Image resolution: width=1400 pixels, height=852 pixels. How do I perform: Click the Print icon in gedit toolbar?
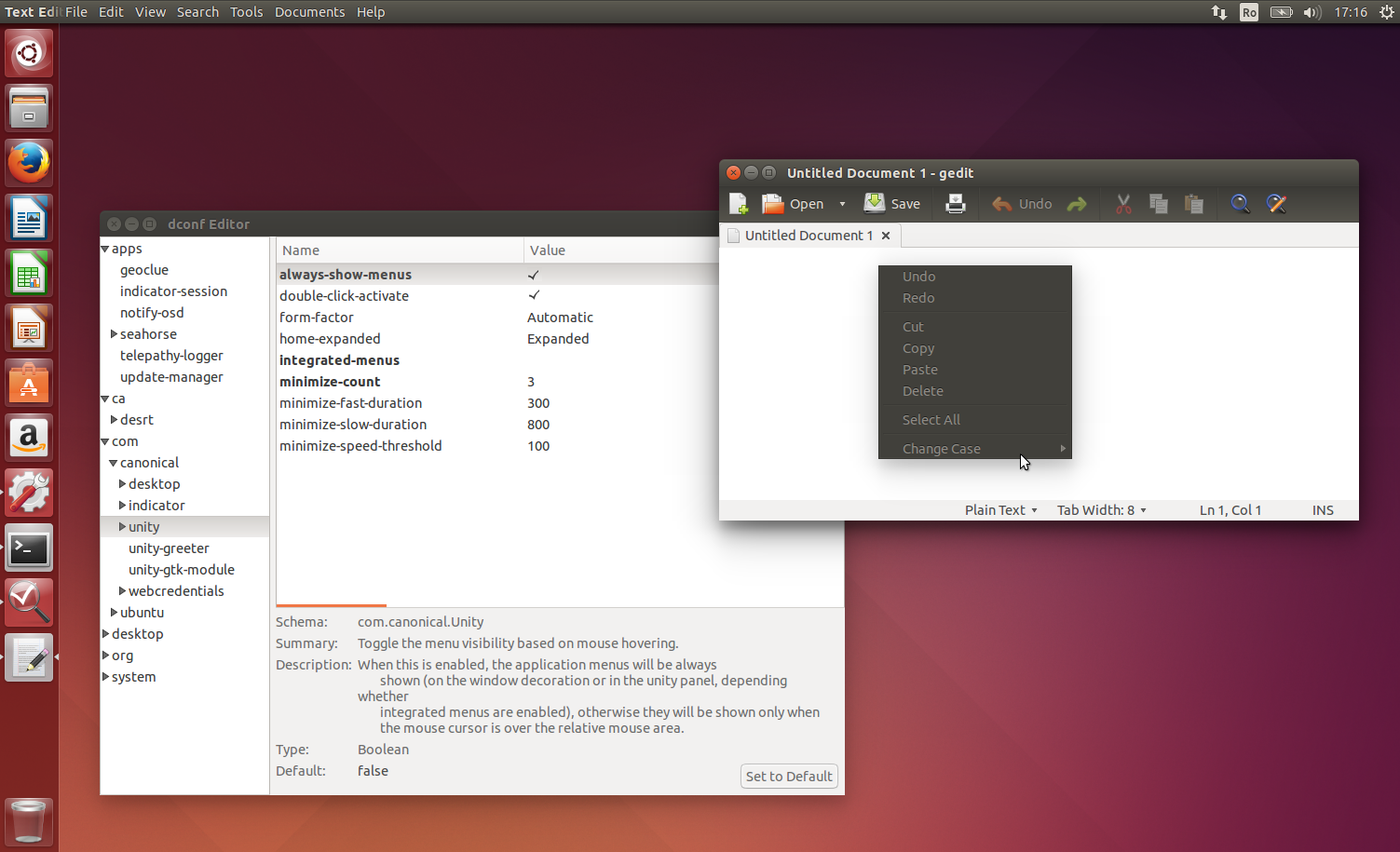click(956, 203)
